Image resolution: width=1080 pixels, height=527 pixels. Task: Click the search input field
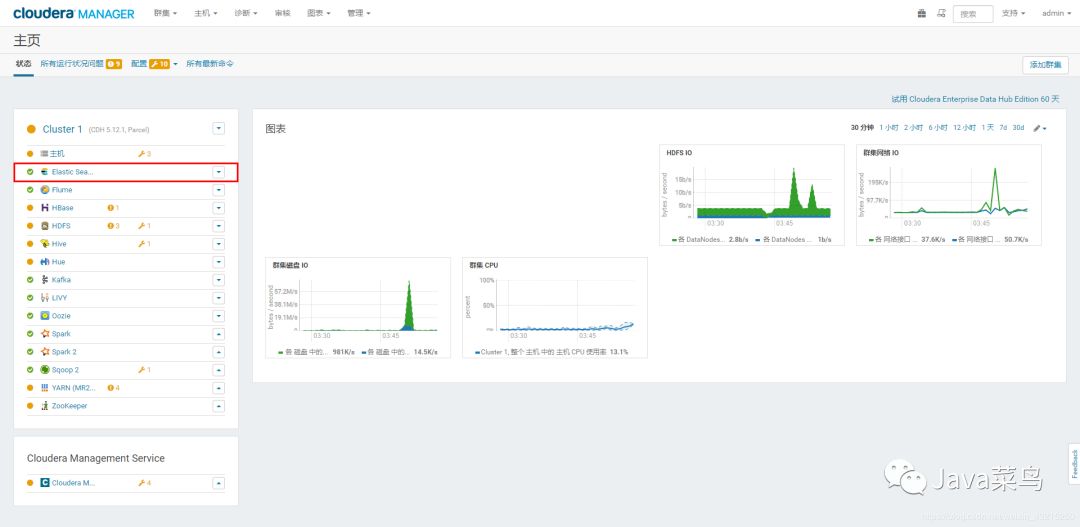tap(973, 14)
